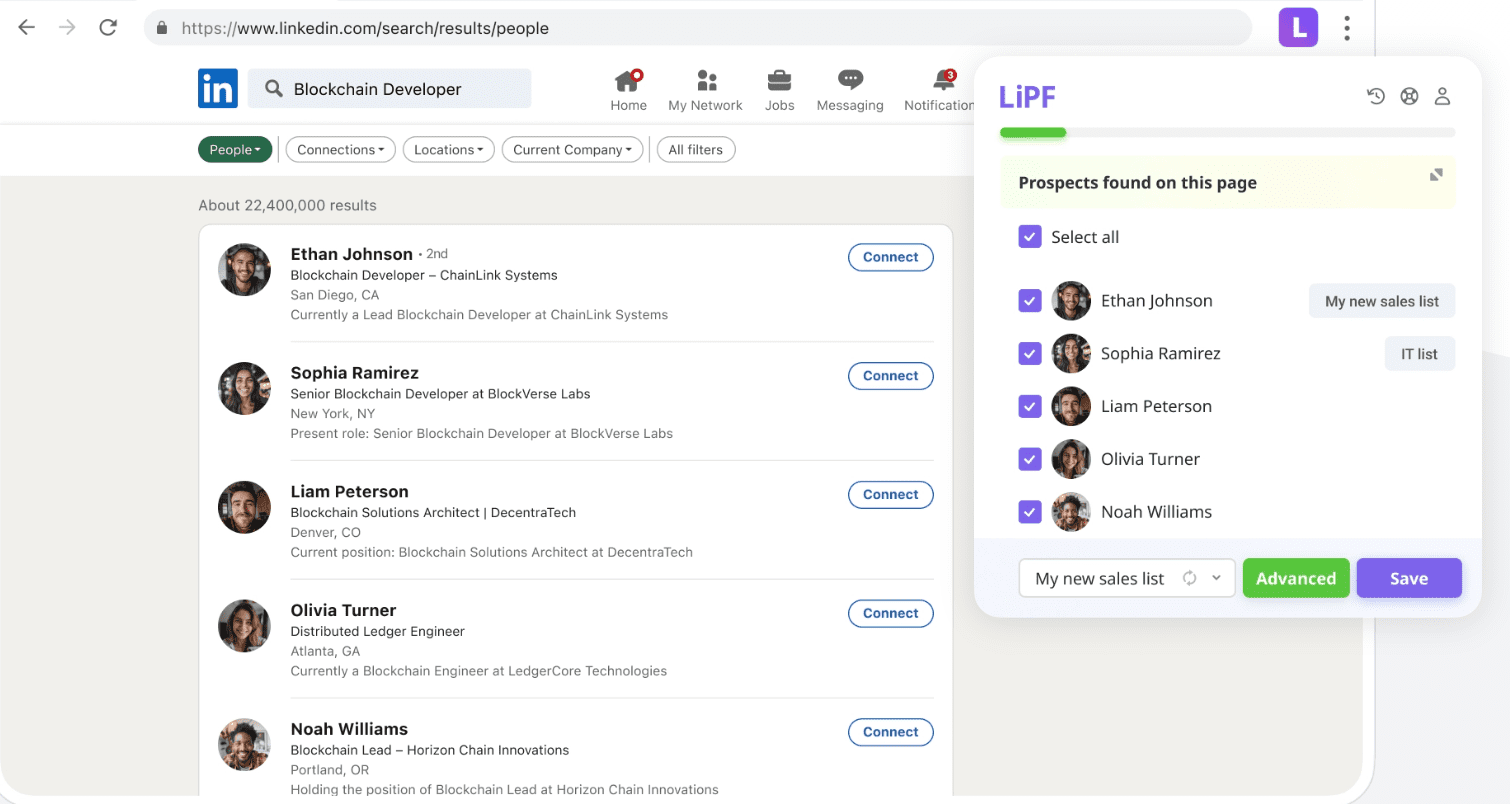
Task: Uncheck the Olivia Turner prospect checkbox
Action: [1030, 459]
